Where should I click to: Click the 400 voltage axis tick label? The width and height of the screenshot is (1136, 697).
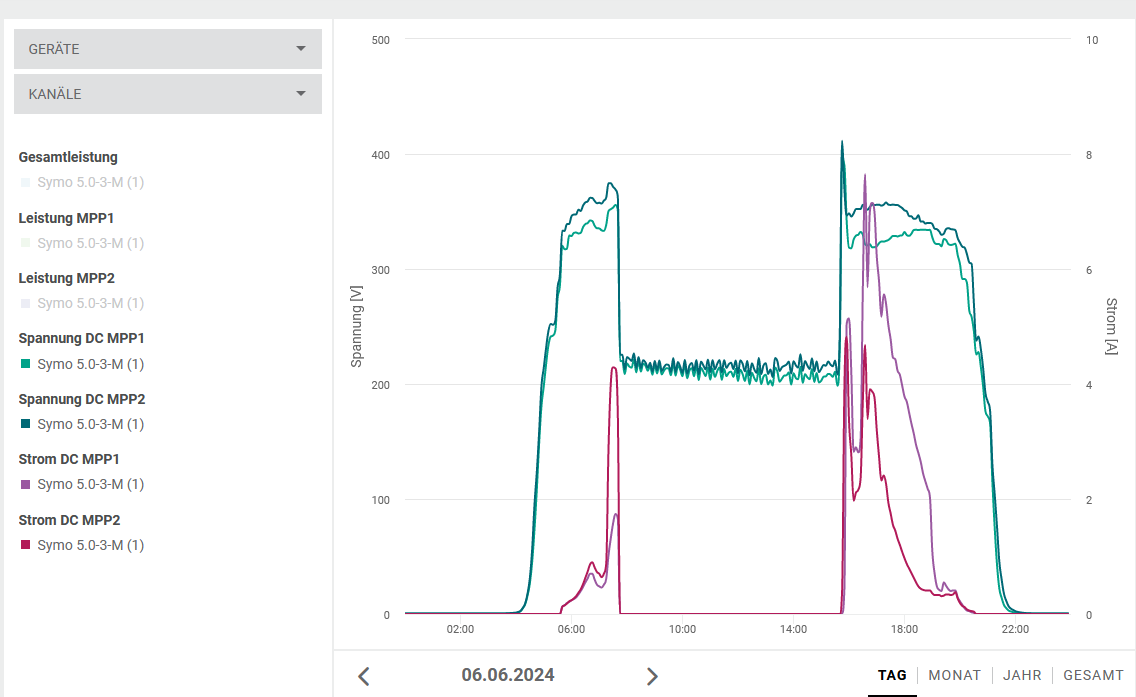pos(380,155)
